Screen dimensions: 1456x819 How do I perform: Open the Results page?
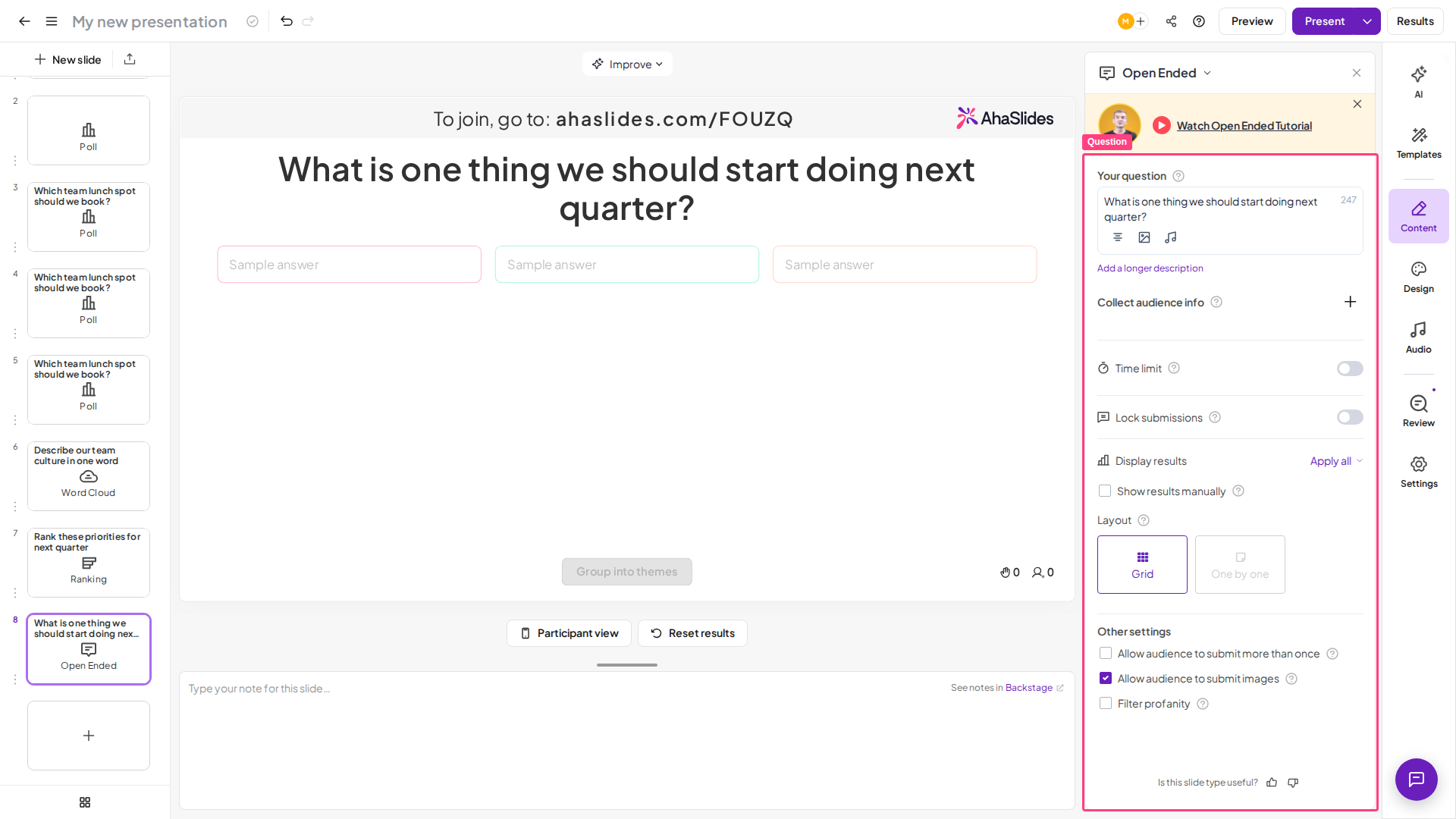click(x=1415, y=21)
